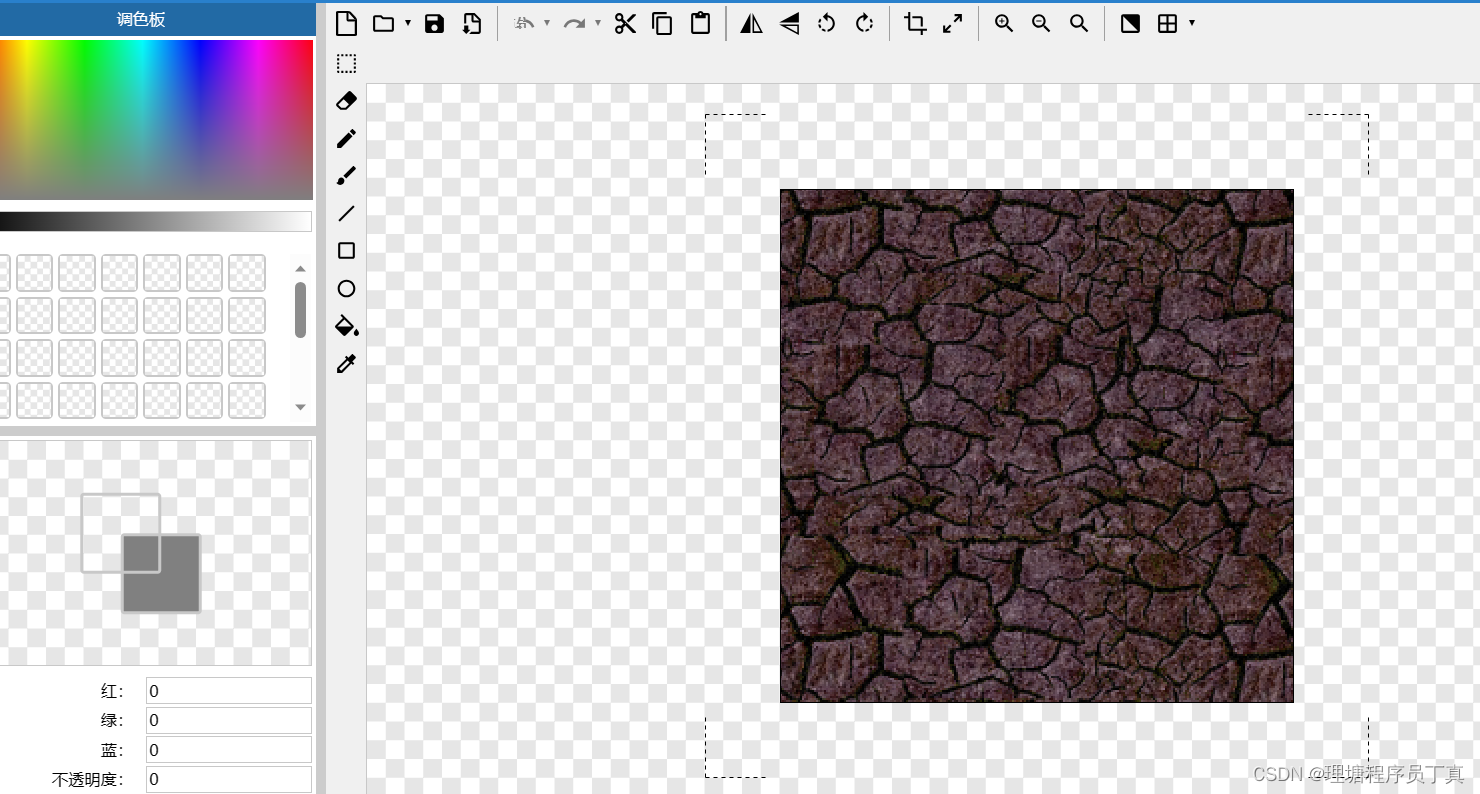Reset zoom with the plain magnifier
Viewport: 1480px width, 794px height.
pos(1079,24)
